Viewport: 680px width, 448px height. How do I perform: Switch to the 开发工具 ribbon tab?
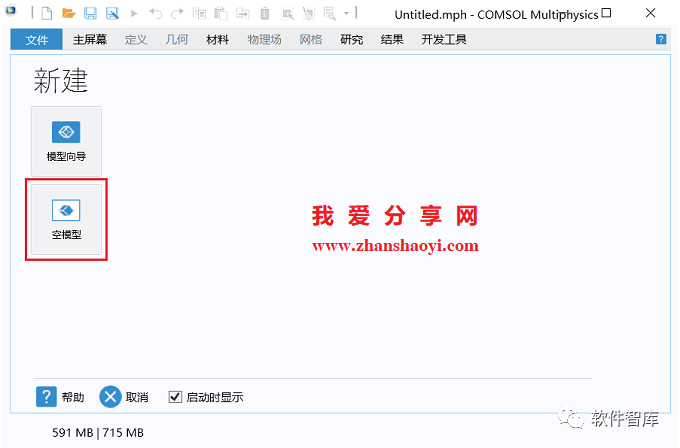444,39
